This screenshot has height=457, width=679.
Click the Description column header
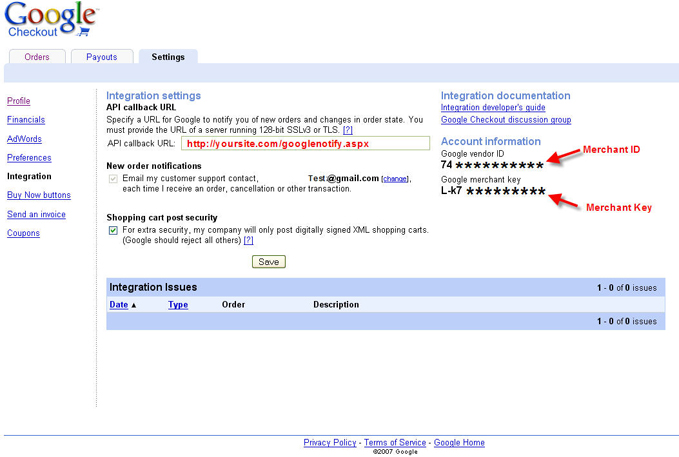pyautogui.click(x=336, y=305)
